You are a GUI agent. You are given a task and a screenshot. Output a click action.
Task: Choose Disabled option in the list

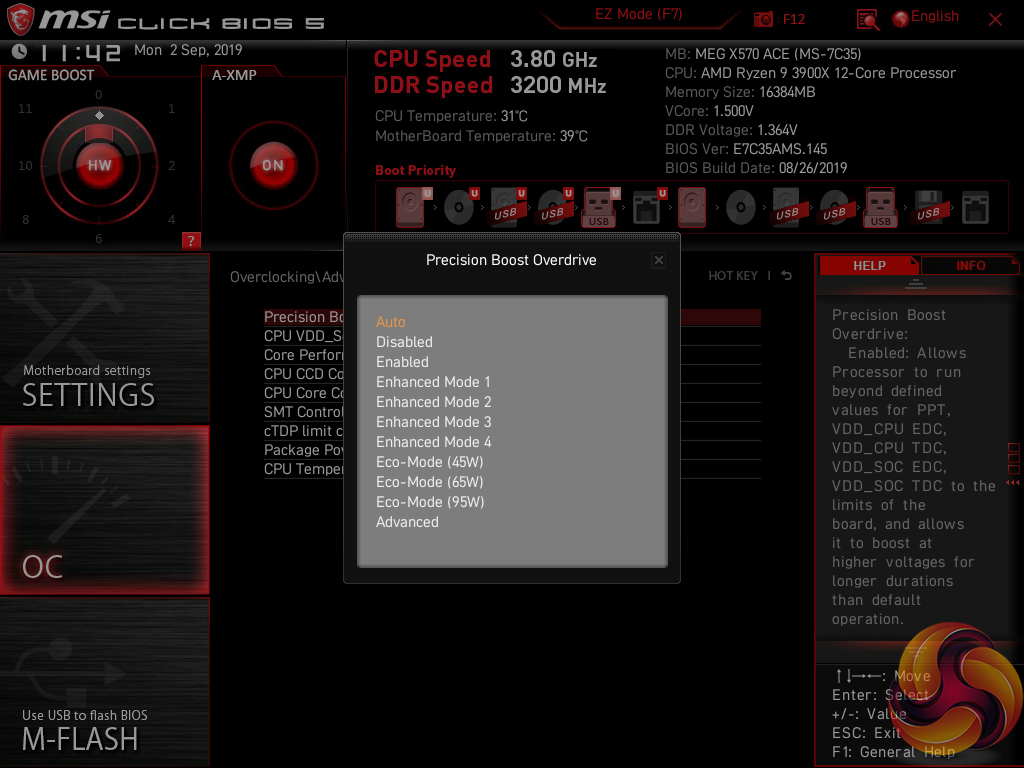404,342
